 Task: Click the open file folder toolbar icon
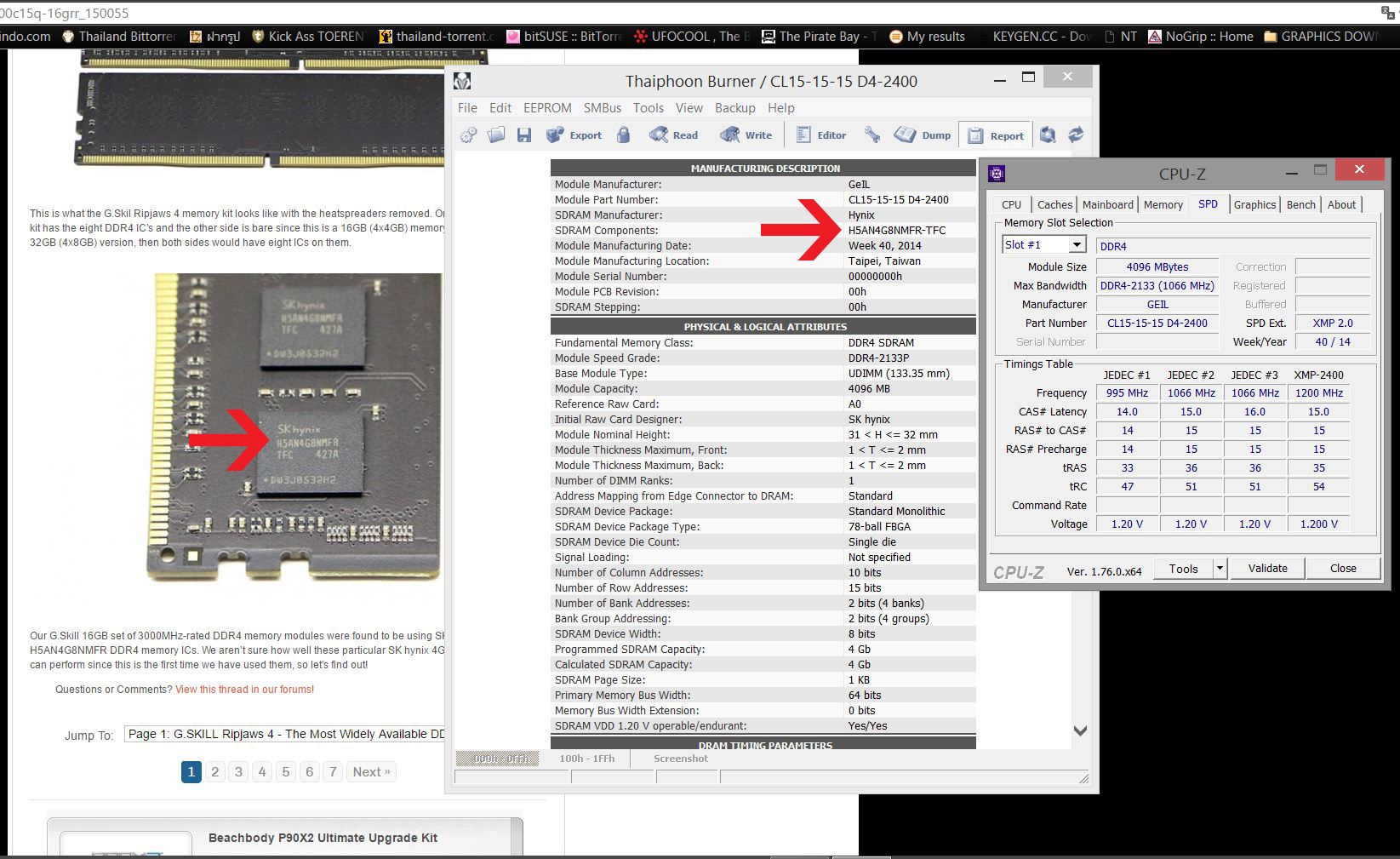click(x=496, y=135)
